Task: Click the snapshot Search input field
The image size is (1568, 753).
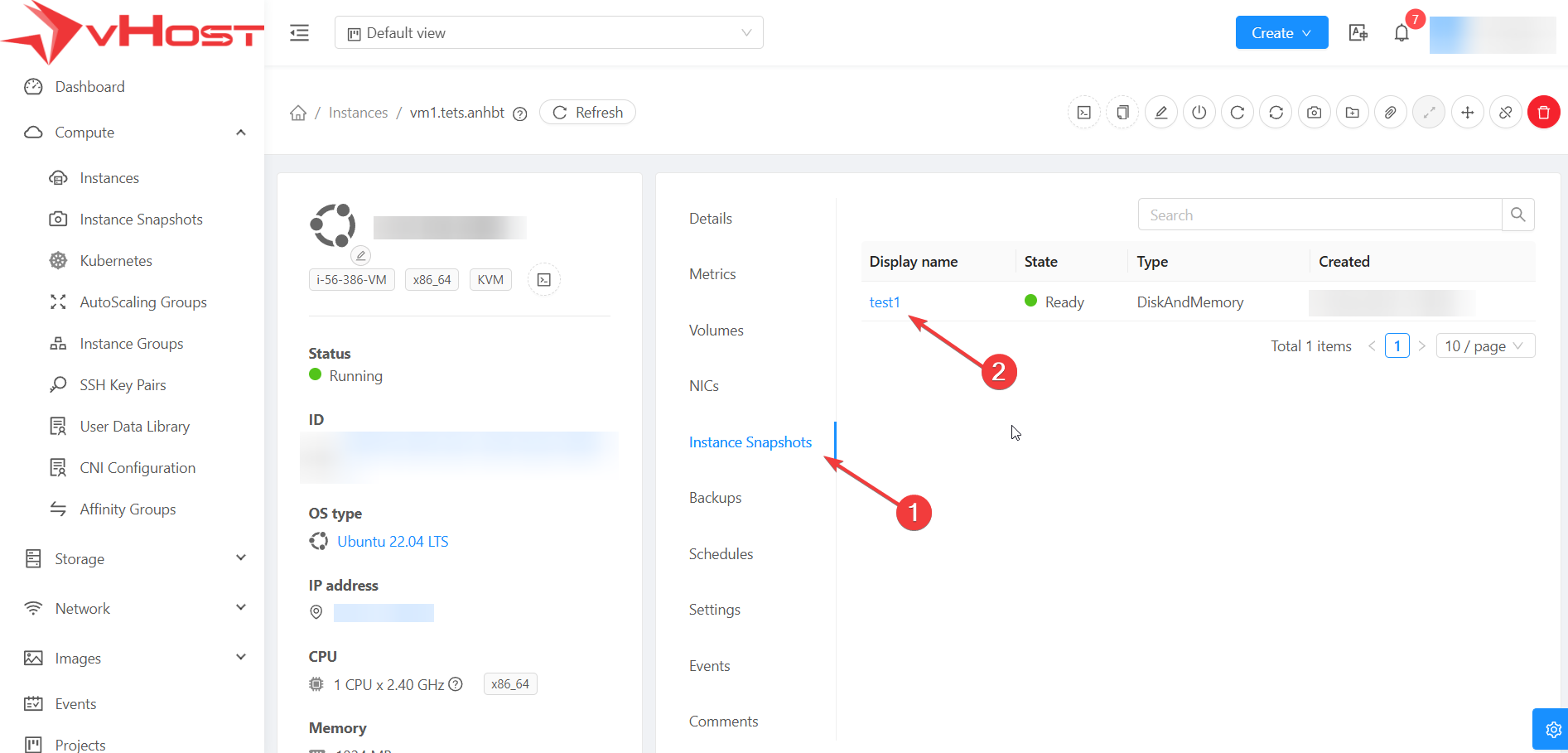Action: 1319,215
